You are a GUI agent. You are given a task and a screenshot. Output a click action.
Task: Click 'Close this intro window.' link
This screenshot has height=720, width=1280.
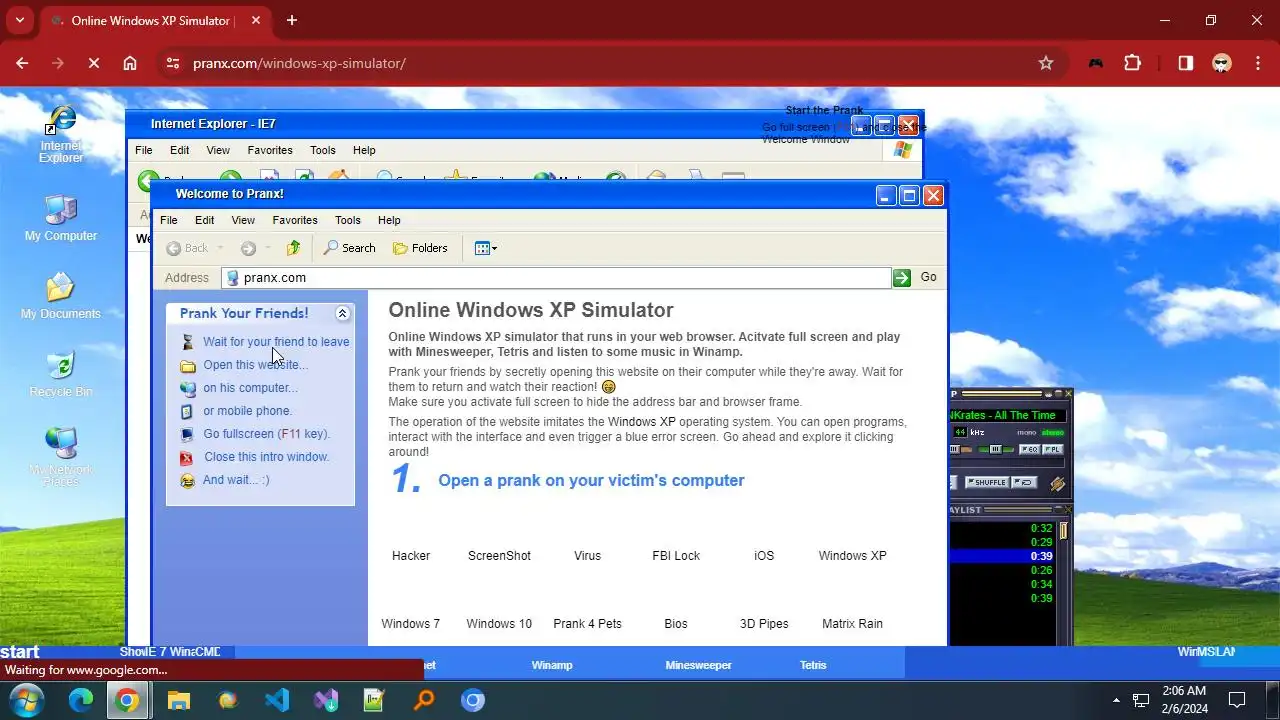266,457
